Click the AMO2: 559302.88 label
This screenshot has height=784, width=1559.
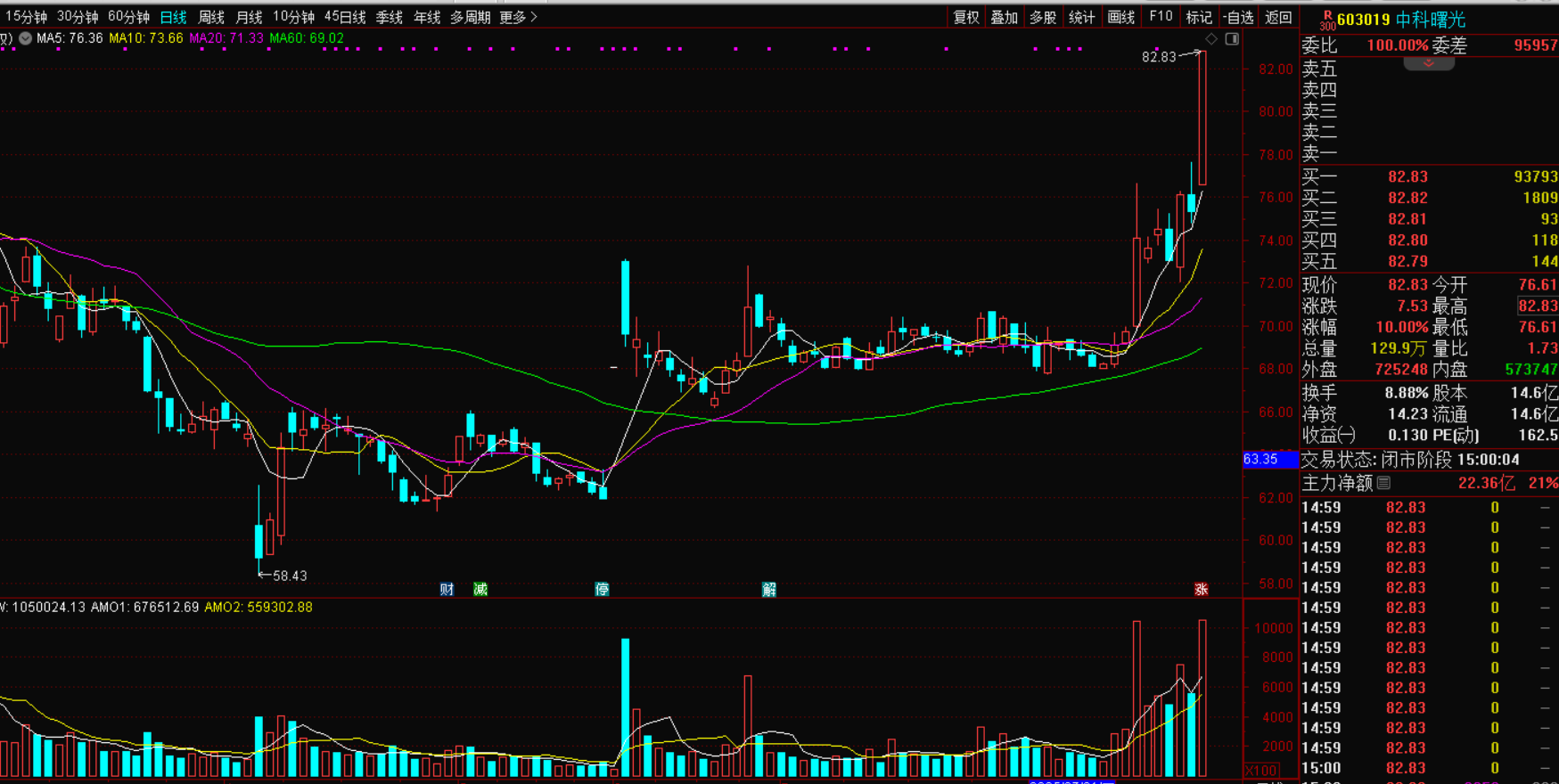click(258, 607)
